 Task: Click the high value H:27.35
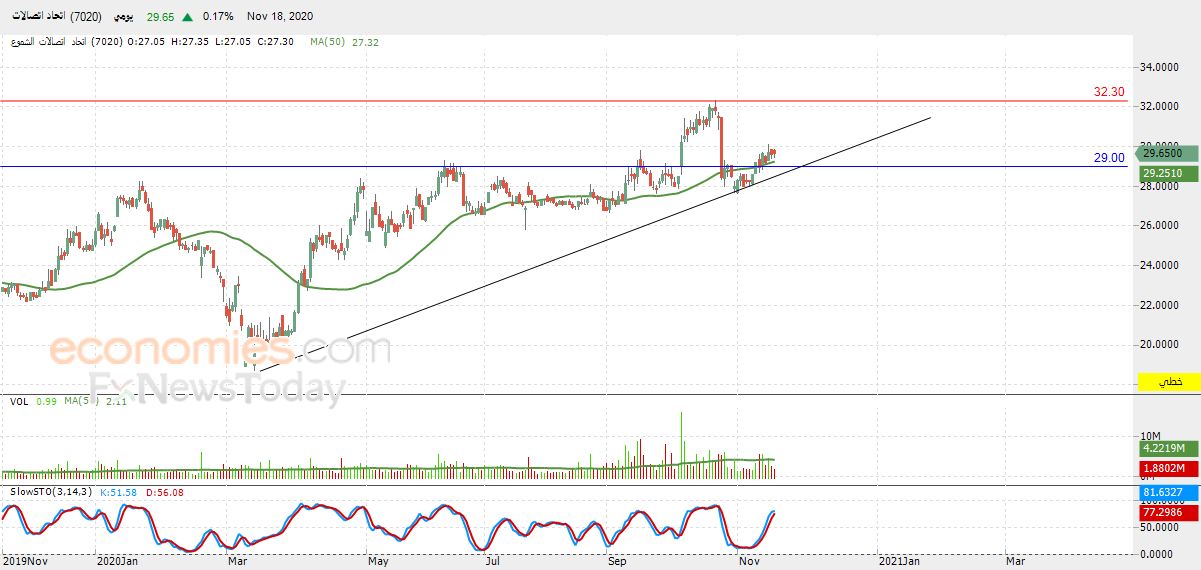pyautogui.click(x=190, y=41)
